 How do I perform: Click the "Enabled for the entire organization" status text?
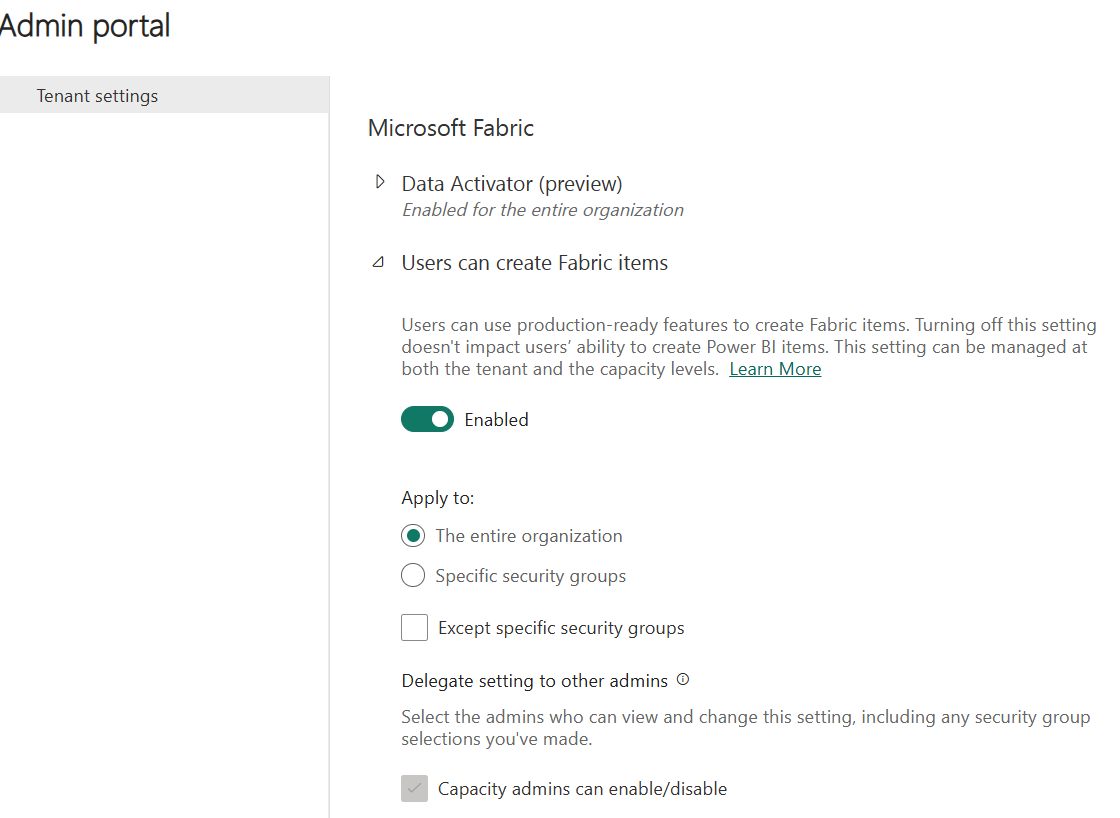(x=543, y=210)
